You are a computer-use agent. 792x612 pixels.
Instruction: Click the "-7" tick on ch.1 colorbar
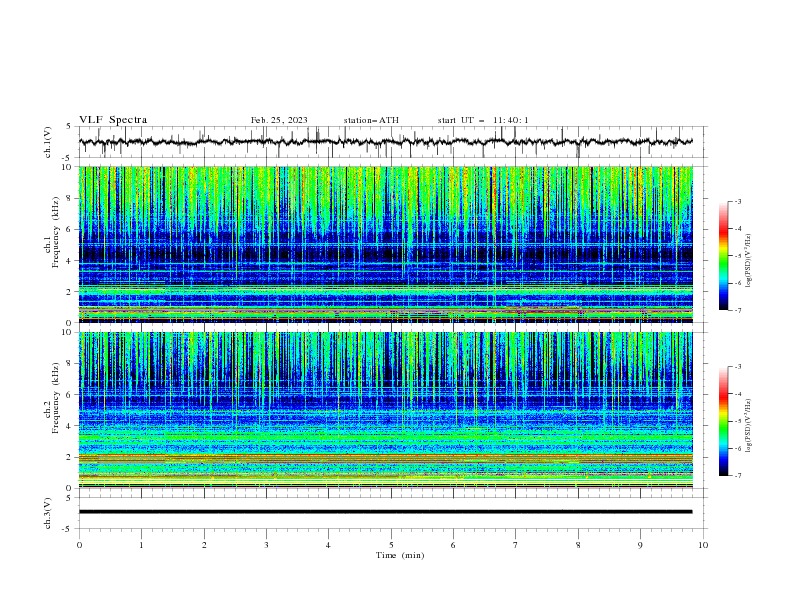pyautogui.click(x=738, y=310)
